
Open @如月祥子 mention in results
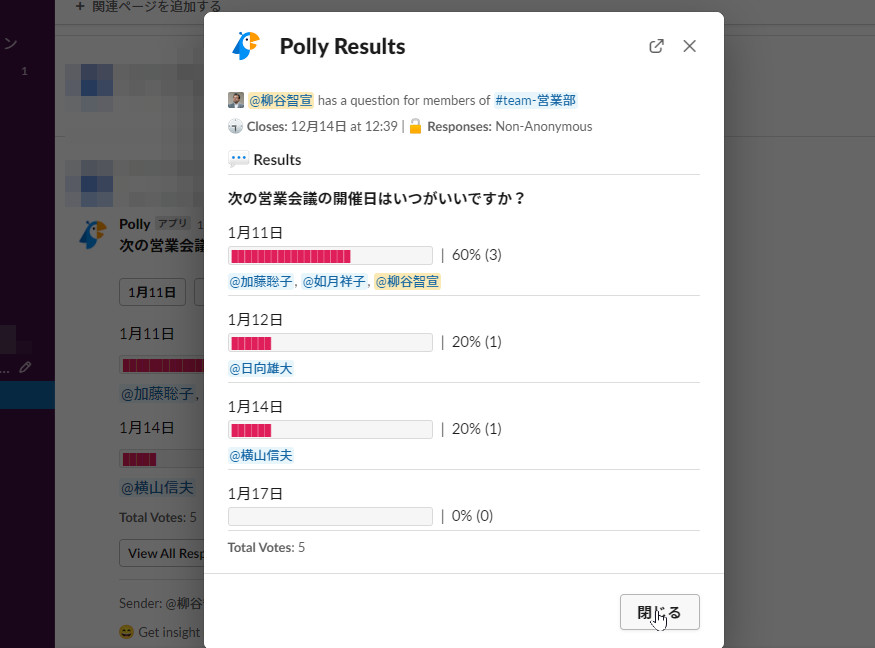point(335,282)
